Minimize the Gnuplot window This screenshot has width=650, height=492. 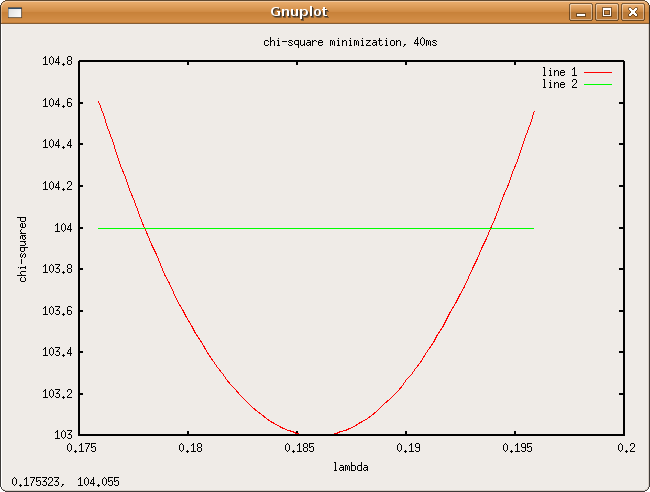pos(581,12)
